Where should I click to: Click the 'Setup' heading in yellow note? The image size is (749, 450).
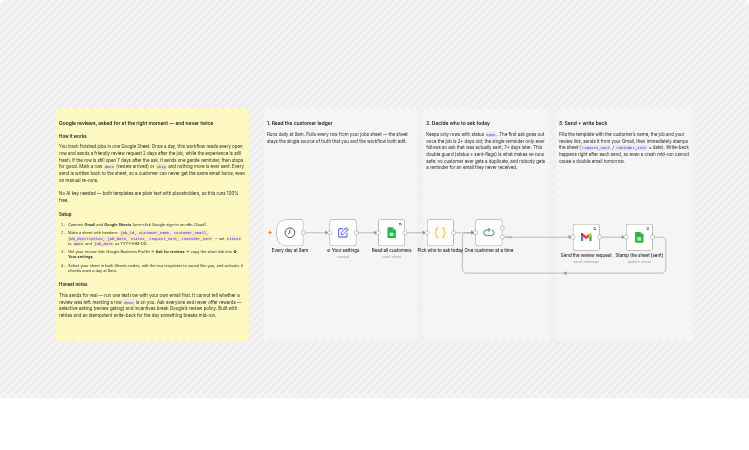point(65,214)
